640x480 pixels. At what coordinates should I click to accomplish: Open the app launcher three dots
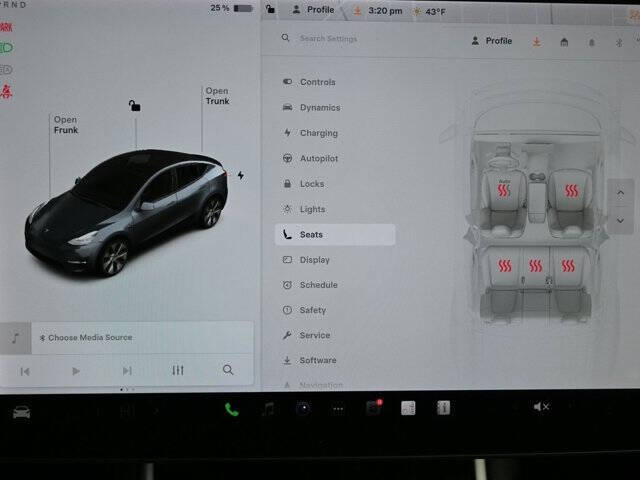338,409
